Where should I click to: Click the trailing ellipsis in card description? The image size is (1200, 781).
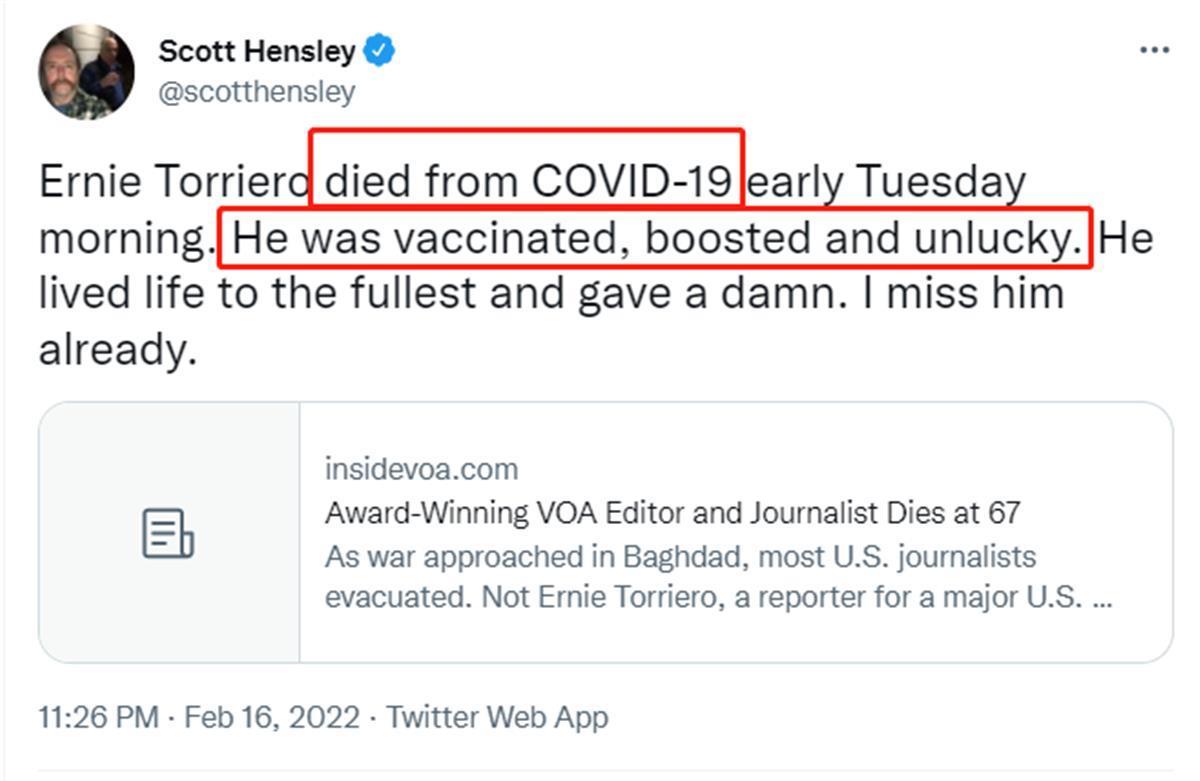(1103, 598)
